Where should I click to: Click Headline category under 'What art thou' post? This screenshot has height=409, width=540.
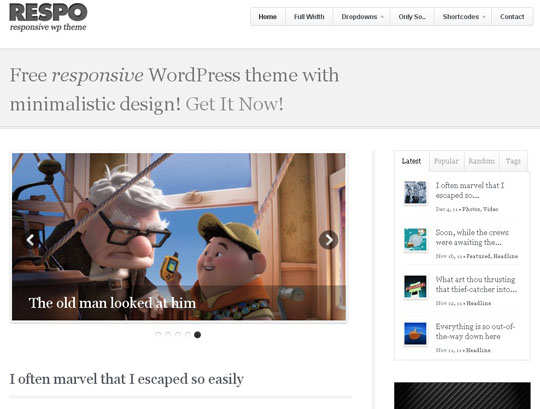pos(479,303)
